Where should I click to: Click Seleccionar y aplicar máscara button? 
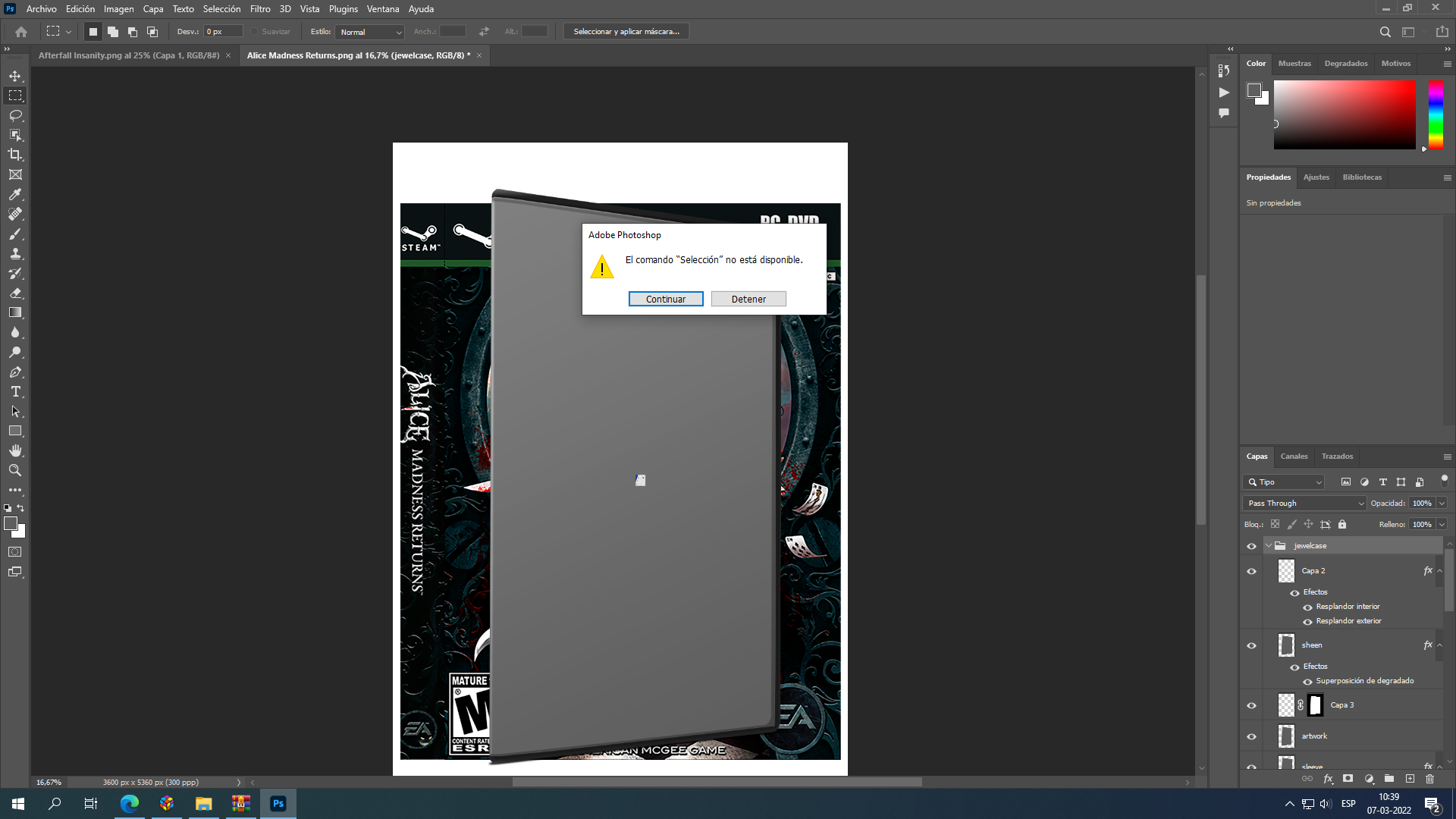click(x=626, y=32)
